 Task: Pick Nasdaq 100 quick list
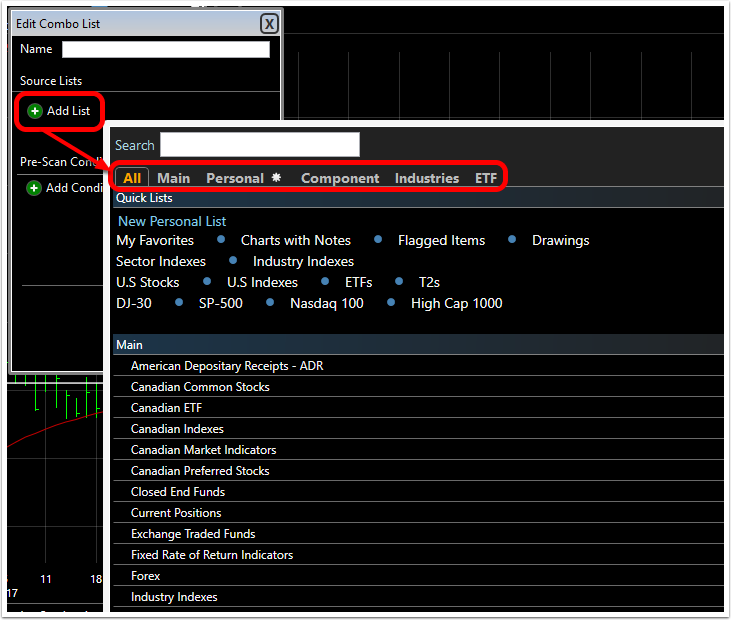(327, 303)
